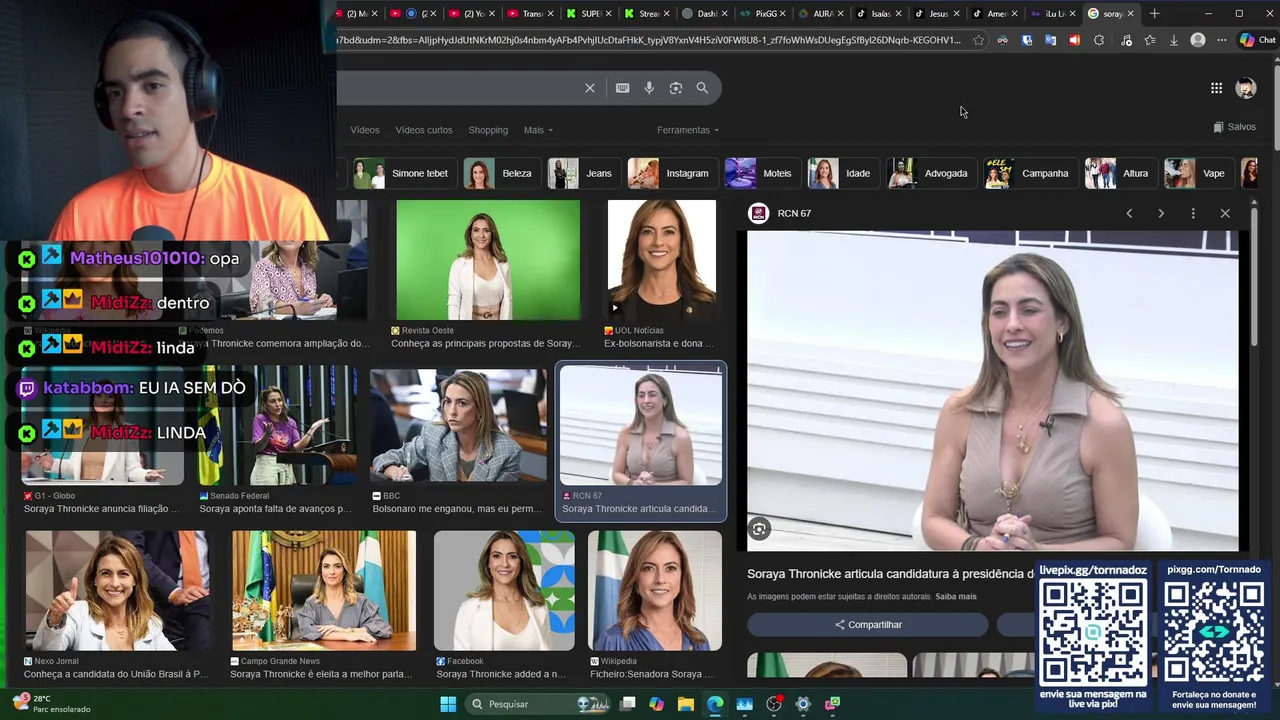This screenshot has width=1280, height=720.
Task: Switch to the Vídeos search tab
Action: 365,130
